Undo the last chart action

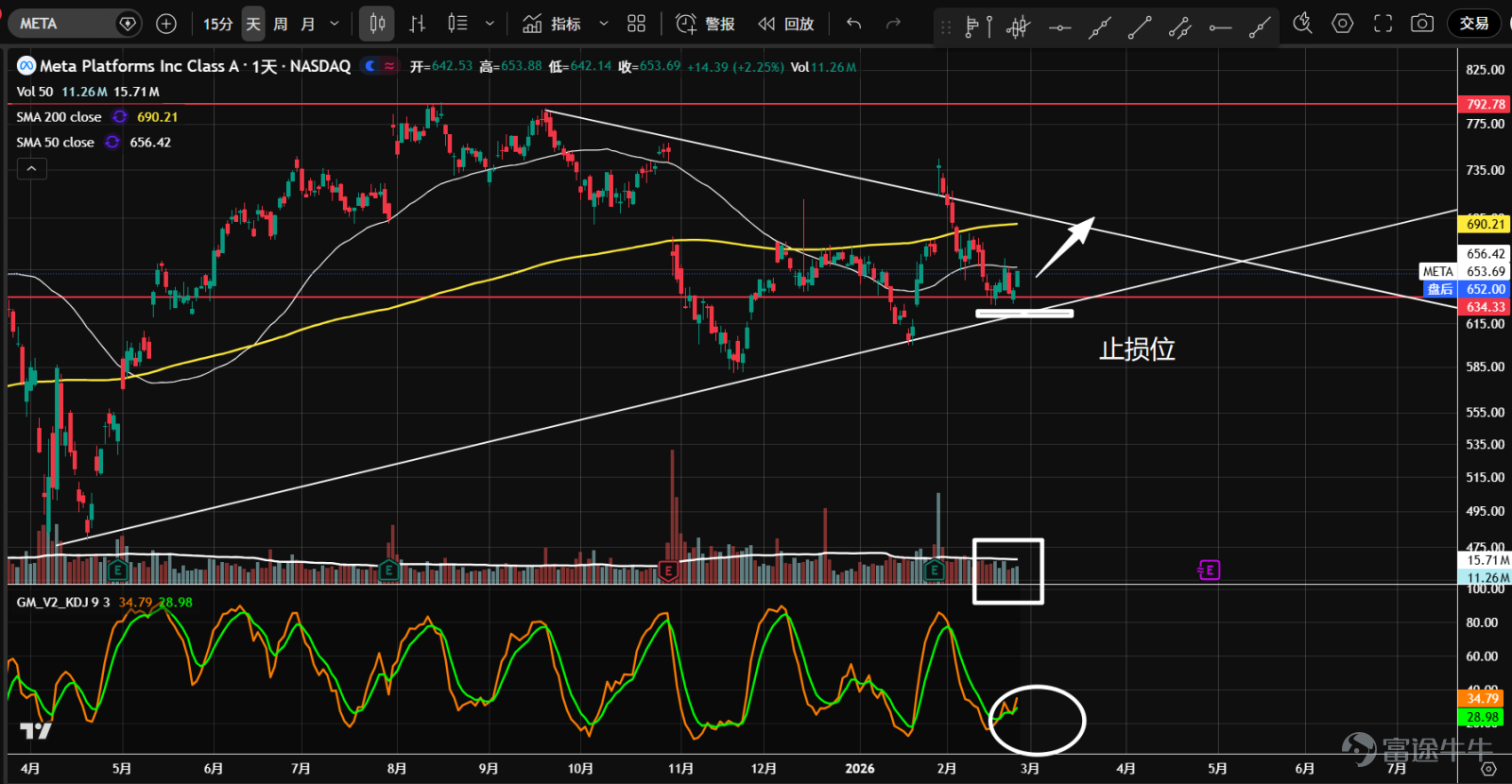(854, 24)
